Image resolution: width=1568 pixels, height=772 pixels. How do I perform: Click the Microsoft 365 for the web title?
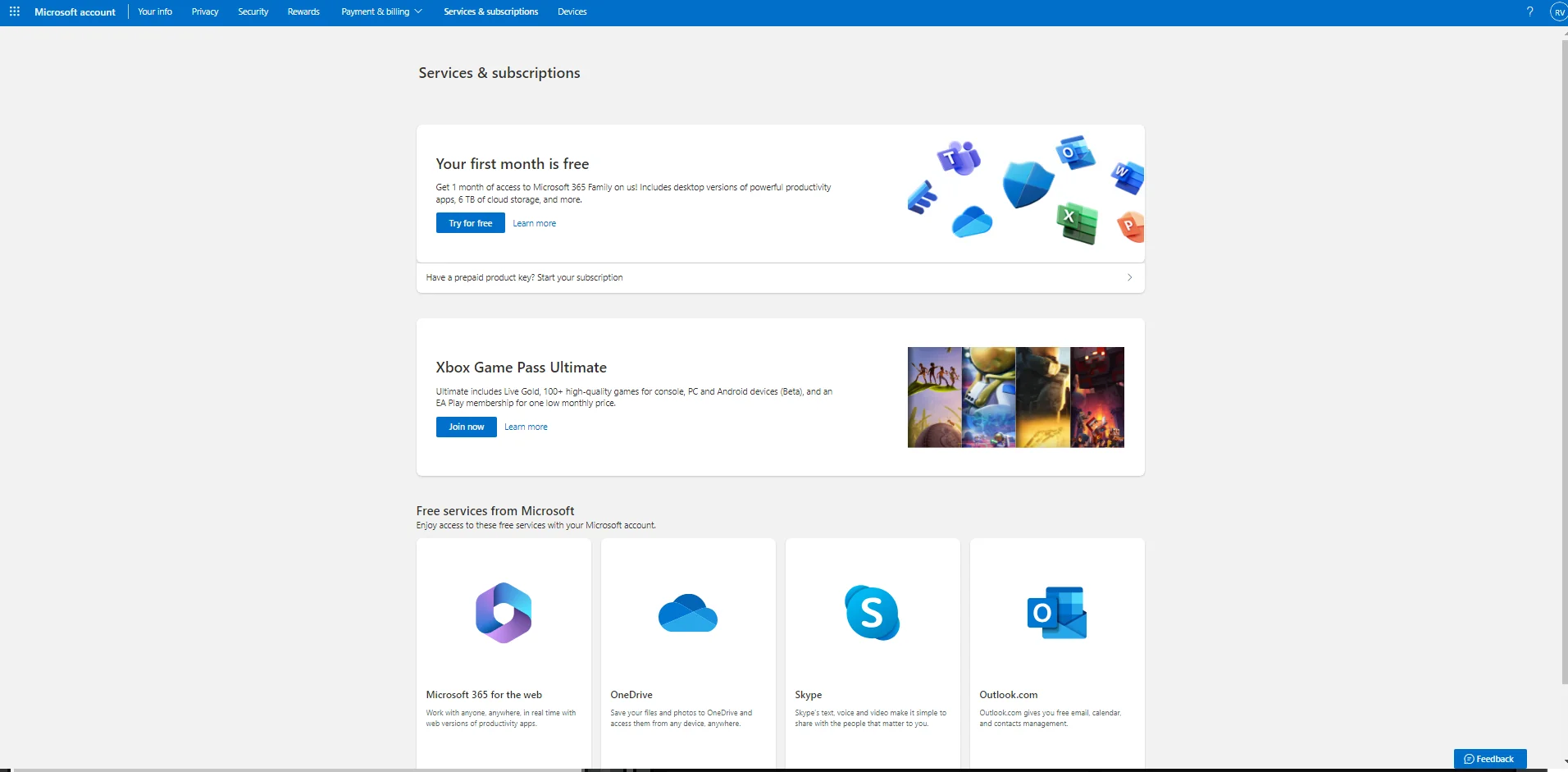click(484, 695)
